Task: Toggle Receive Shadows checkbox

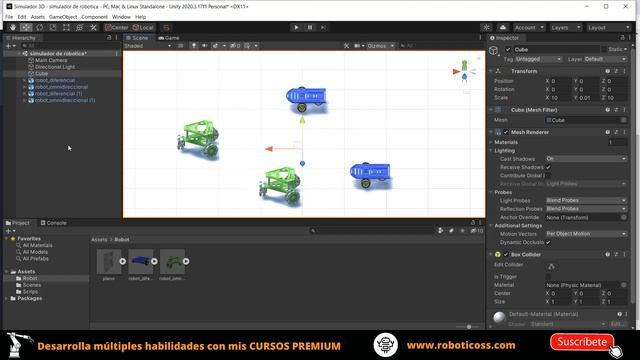Action: pos(548,167)
